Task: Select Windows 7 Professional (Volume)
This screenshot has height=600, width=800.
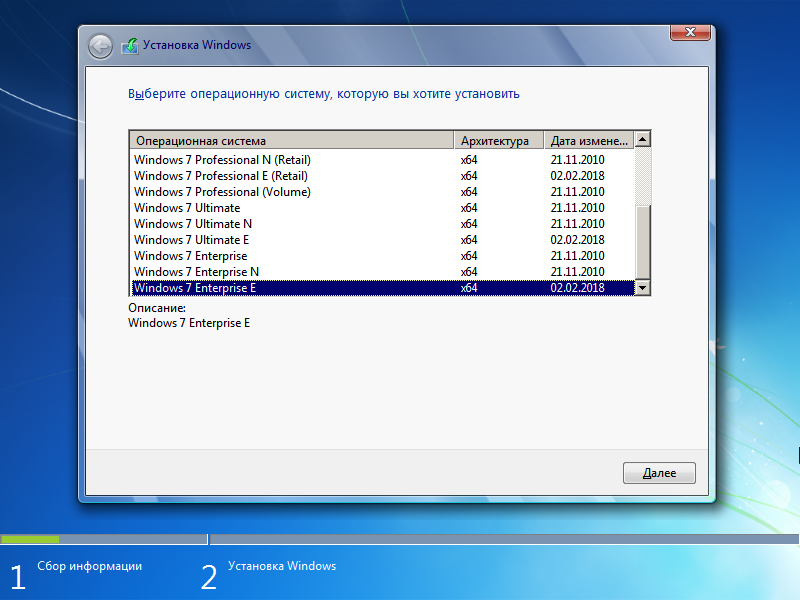Action: pyautogui.click(x=383, y=192)
